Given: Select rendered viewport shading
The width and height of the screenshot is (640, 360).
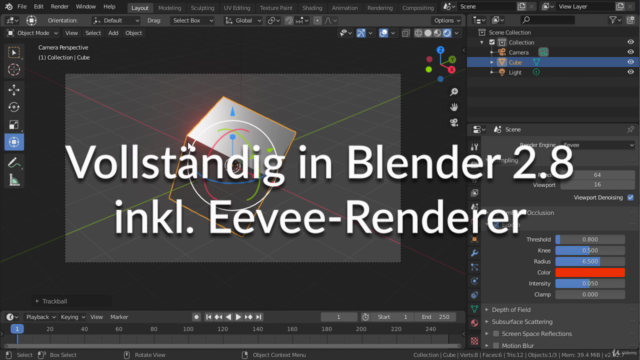Looking at the screenshot, I should coord(447,33).
